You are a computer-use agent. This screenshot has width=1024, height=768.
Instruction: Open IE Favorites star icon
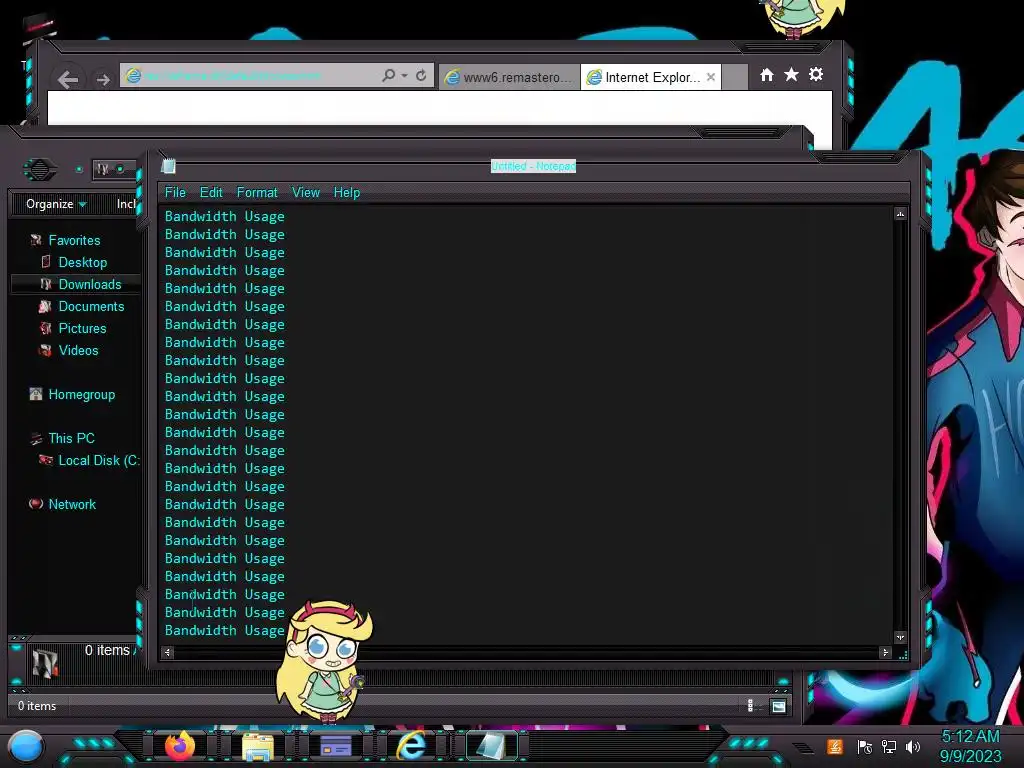click(792, 74)
